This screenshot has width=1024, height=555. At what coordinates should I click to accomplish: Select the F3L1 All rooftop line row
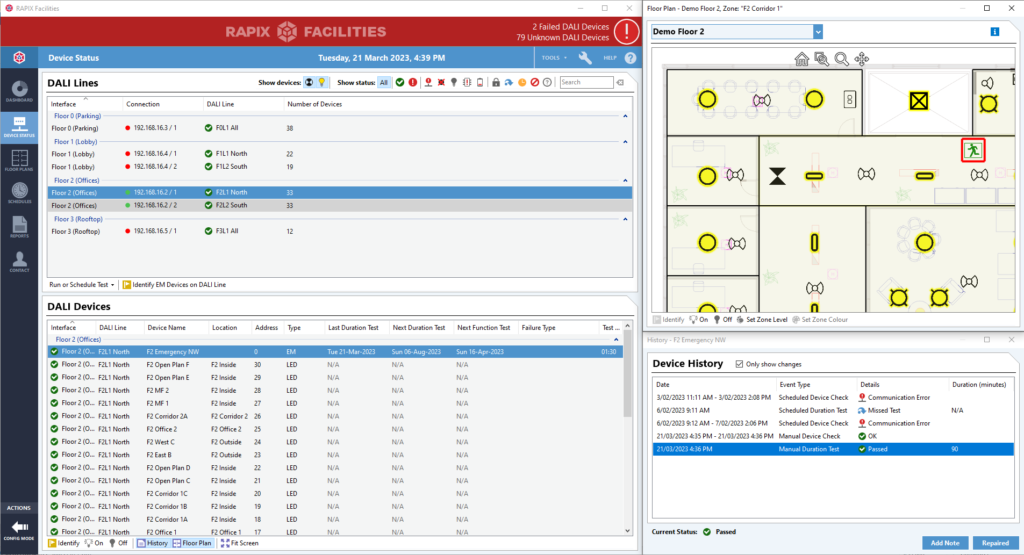tap(340, 231)
